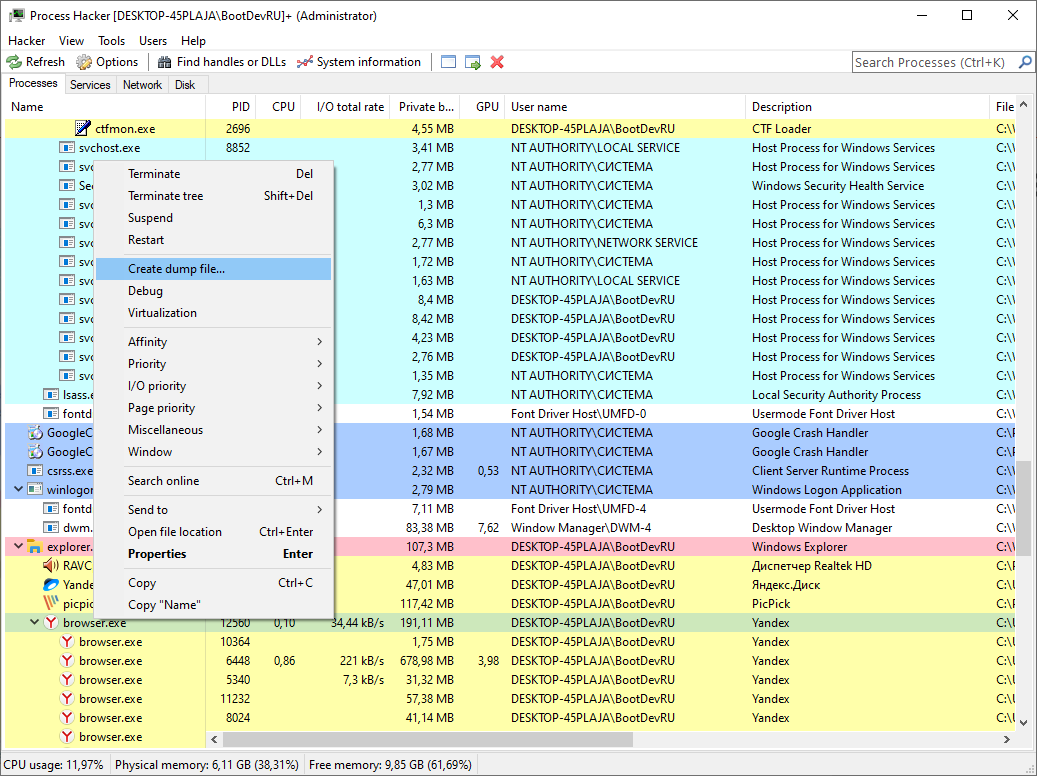Click the PicPick process icon
The width and height of the screenshot is (1037, 776).
[x=51, y=603]
